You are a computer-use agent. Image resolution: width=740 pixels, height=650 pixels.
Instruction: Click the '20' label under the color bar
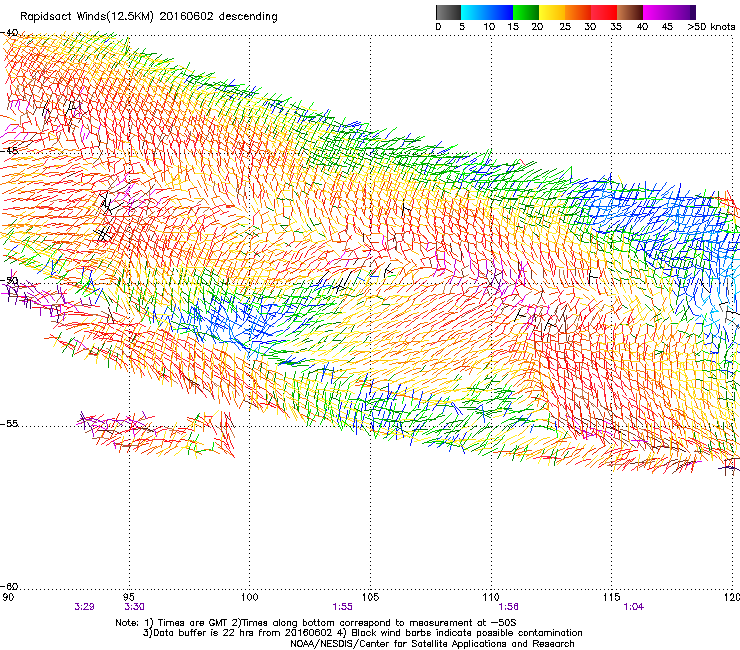pos(537,27)
